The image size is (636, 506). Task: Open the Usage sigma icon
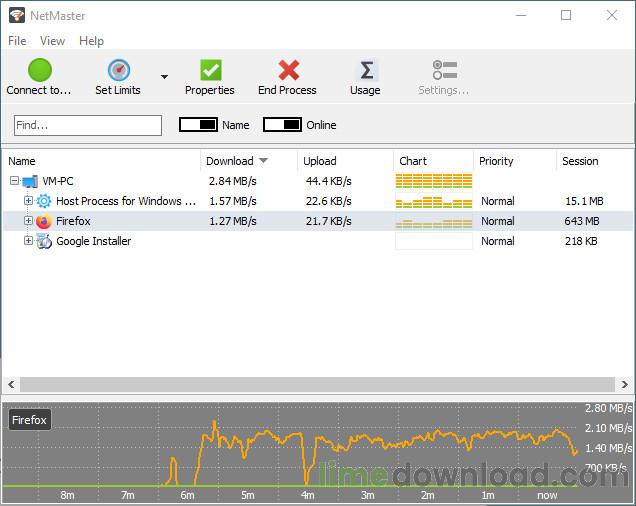[365, 71]
